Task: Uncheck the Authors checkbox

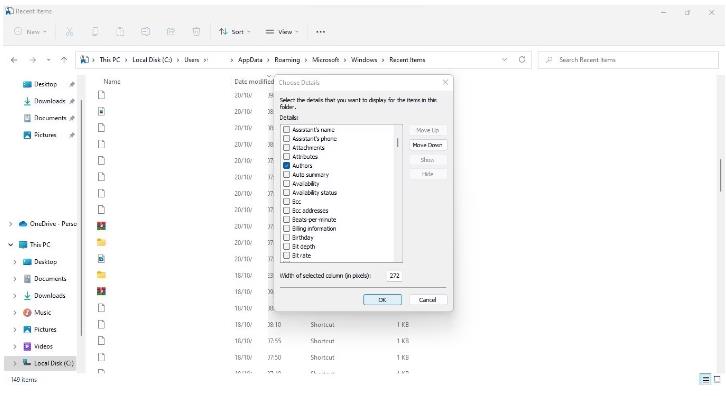Action: [286, 165]
